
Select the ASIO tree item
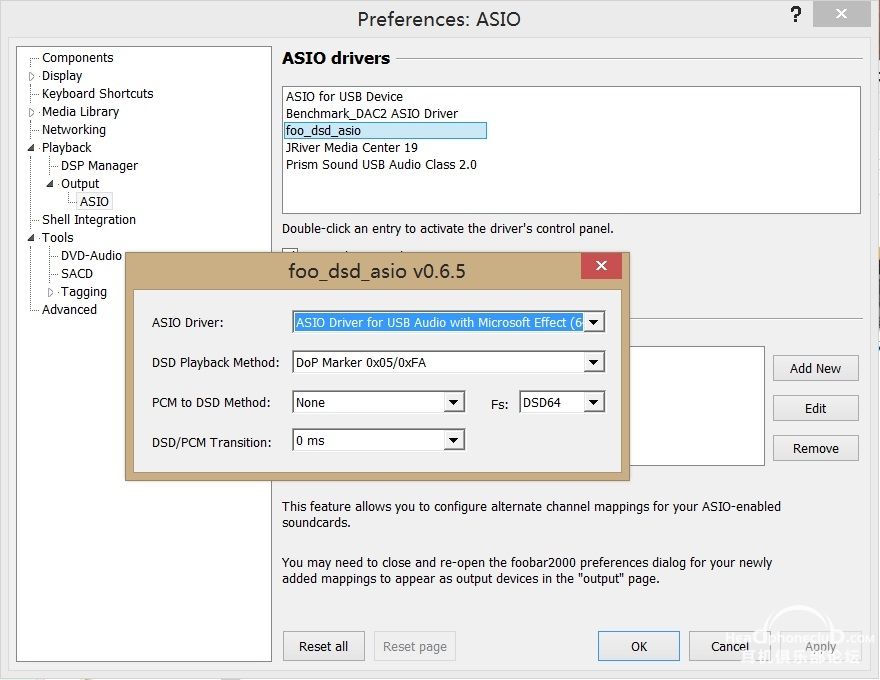click(94, 201)
